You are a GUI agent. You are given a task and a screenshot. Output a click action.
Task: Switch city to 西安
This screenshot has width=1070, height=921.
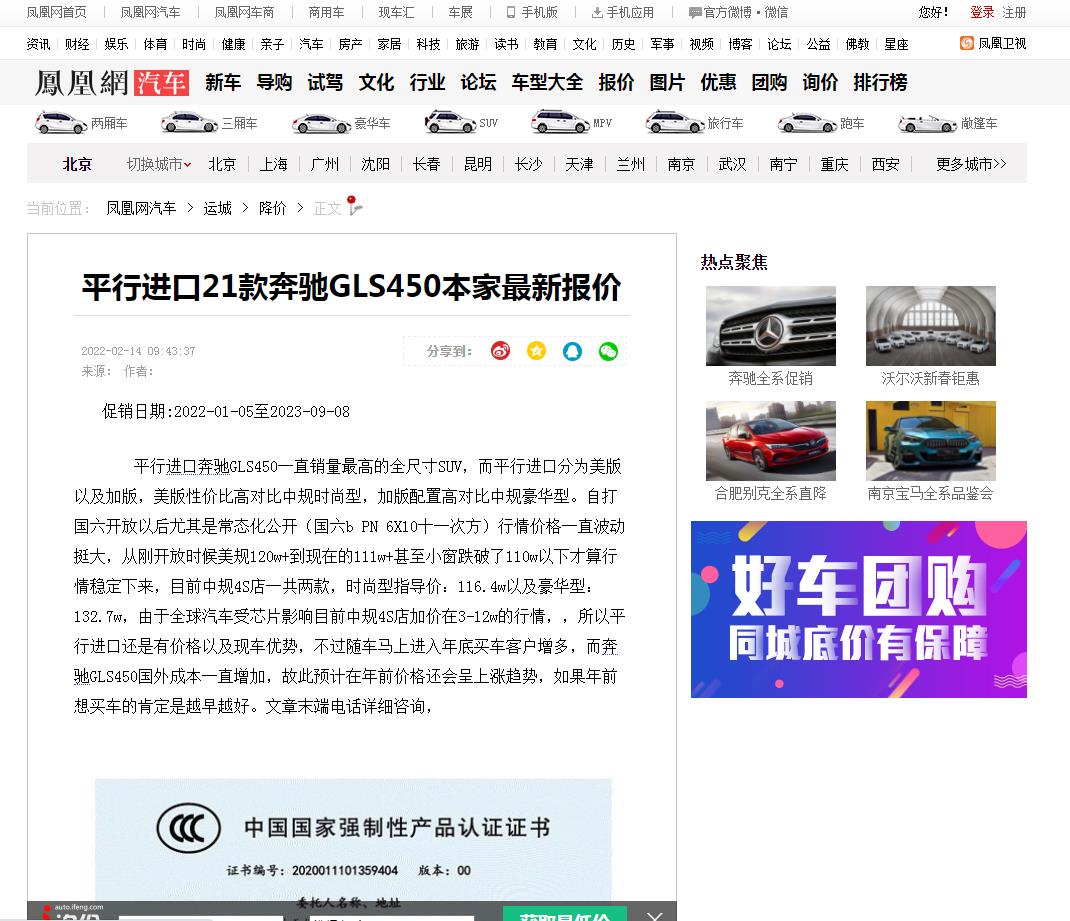pos(885,164)
